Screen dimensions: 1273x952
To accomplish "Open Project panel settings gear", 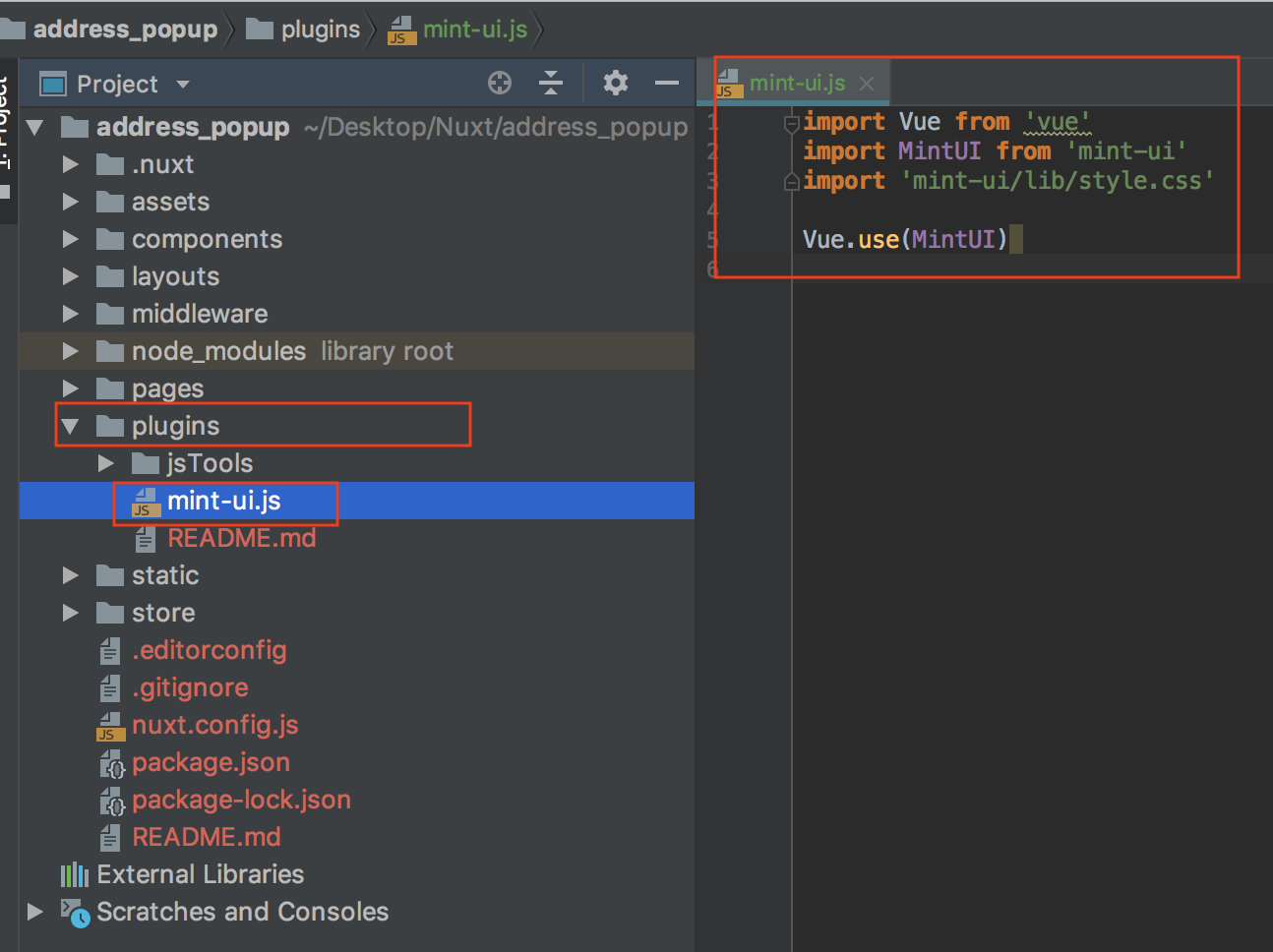I will tap(616, 83).
